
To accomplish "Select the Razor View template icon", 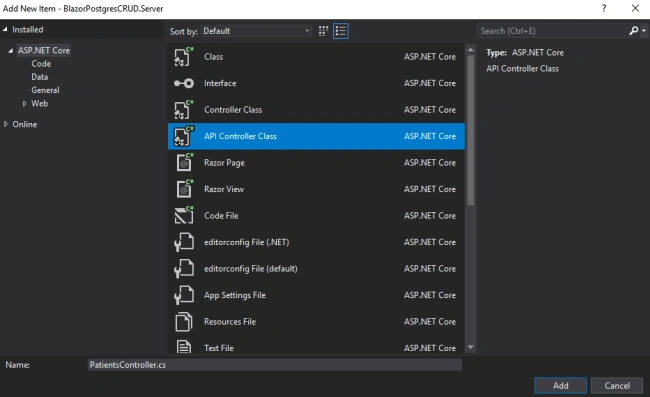I will pos(184,189).
